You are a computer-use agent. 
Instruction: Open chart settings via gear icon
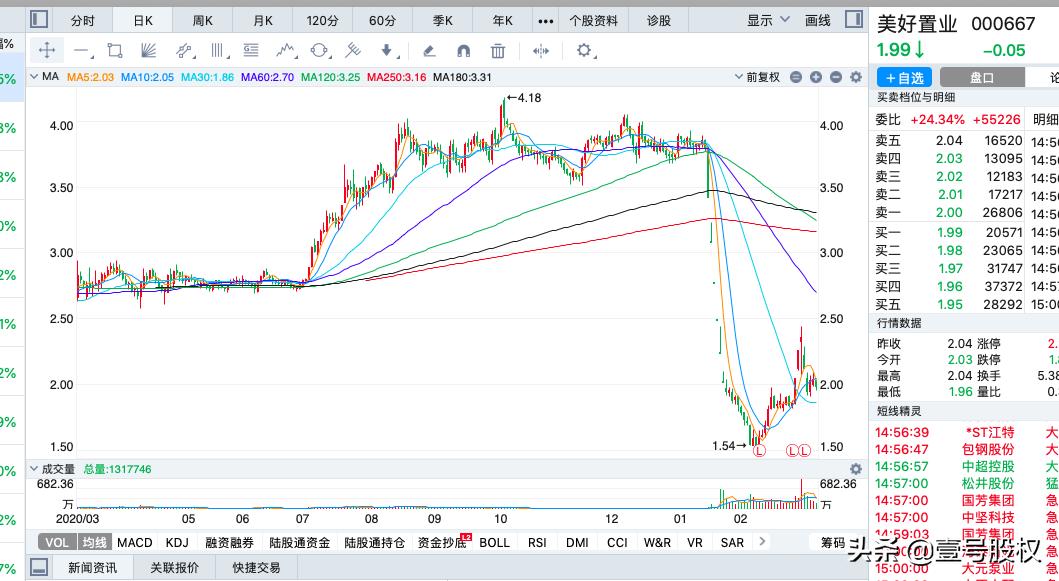855,77
